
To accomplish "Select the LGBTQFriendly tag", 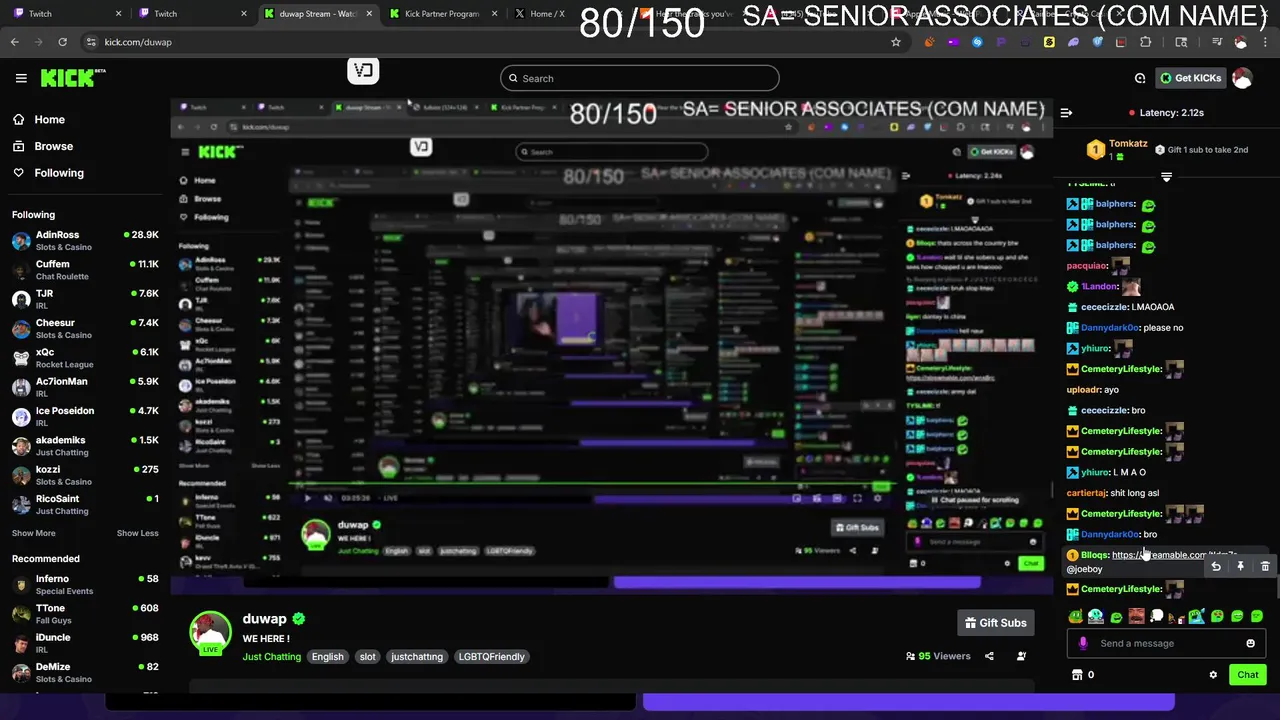I will (x=491, y=657).
